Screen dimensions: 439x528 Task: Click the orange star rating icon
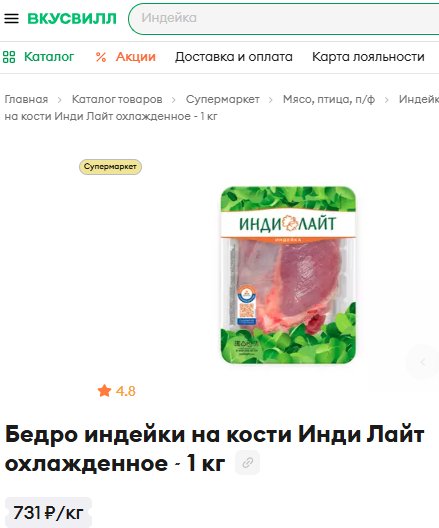coord(104,391)
